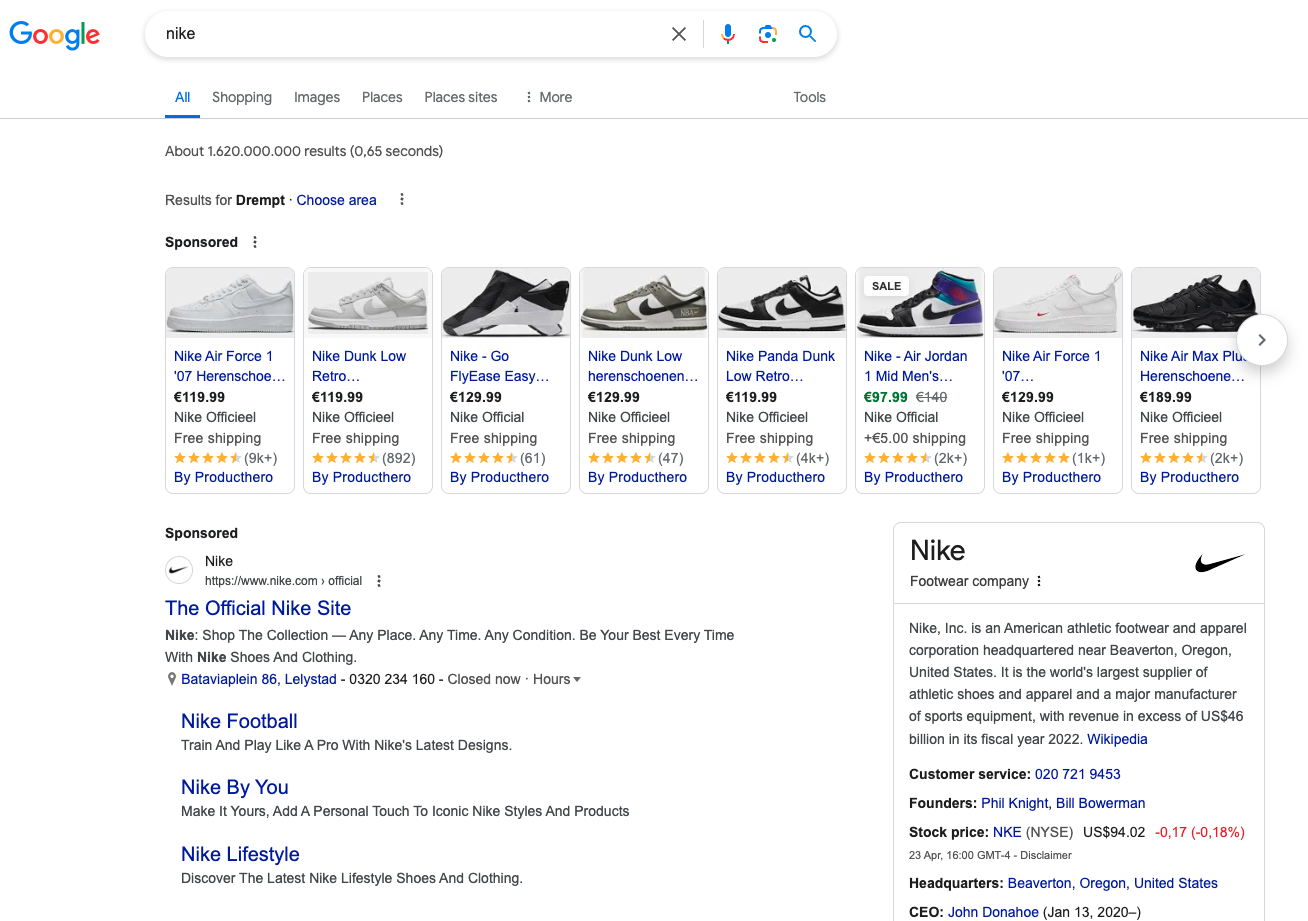Open founder Bill Bowerman link
The image size is (1308, 921).
tap(1101, 803)
